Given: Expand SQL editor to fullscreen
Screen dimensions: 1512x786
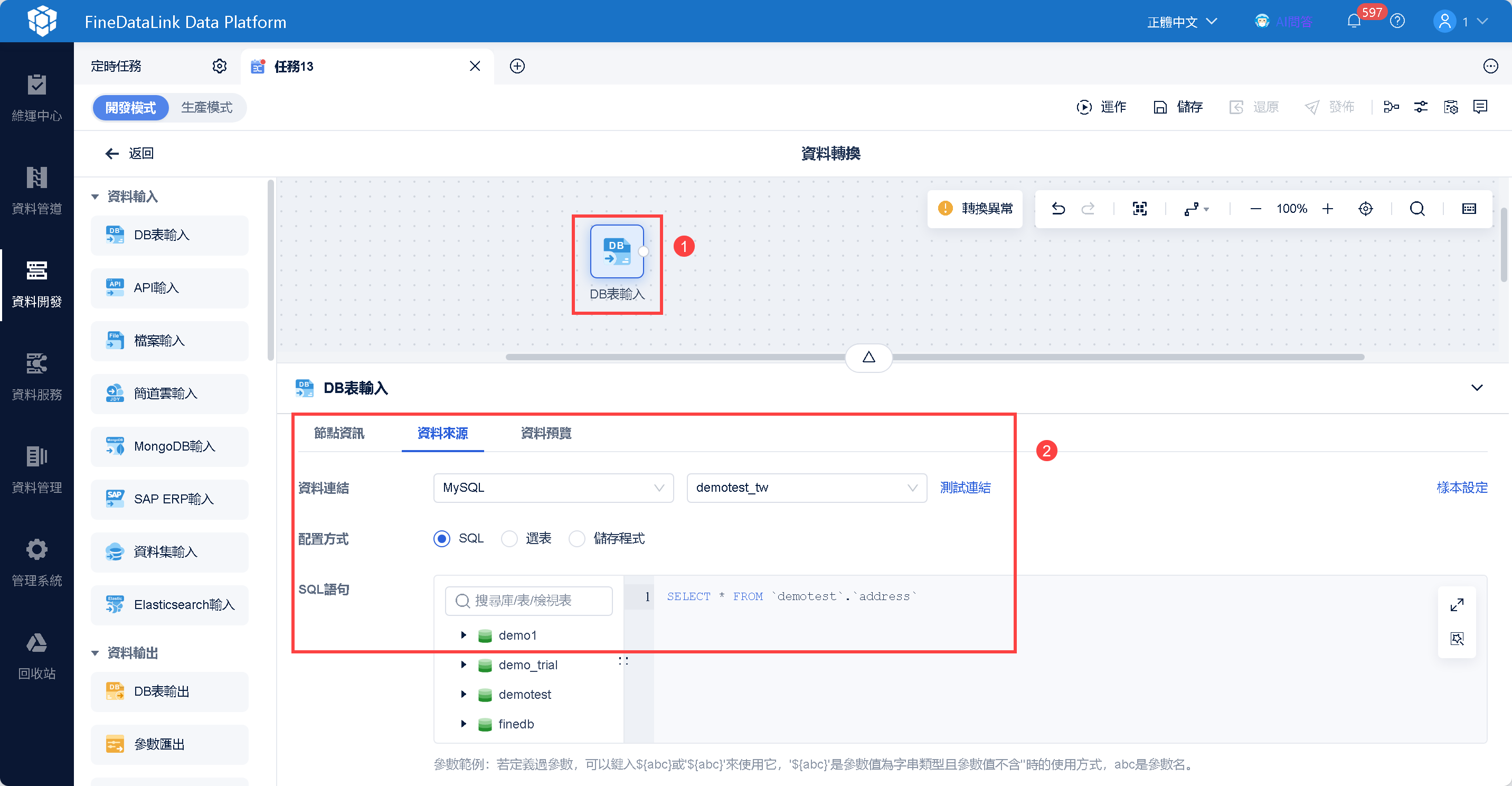Looking at the screenshot, I should pyautogui.click(x=1457, y=604).
